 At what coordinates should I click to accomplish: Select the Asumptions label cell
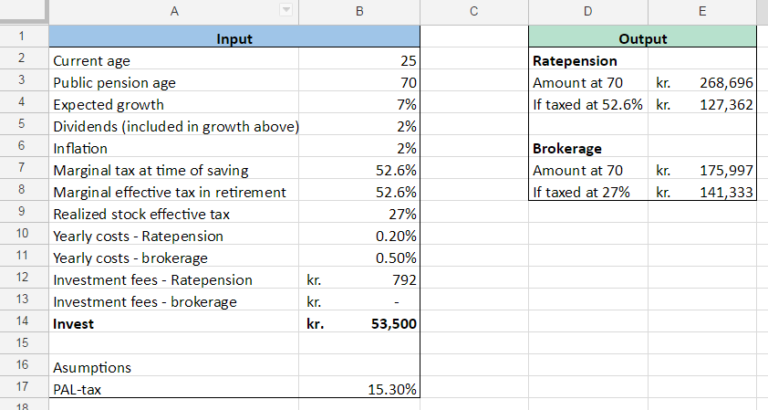[x=175, y=367]
